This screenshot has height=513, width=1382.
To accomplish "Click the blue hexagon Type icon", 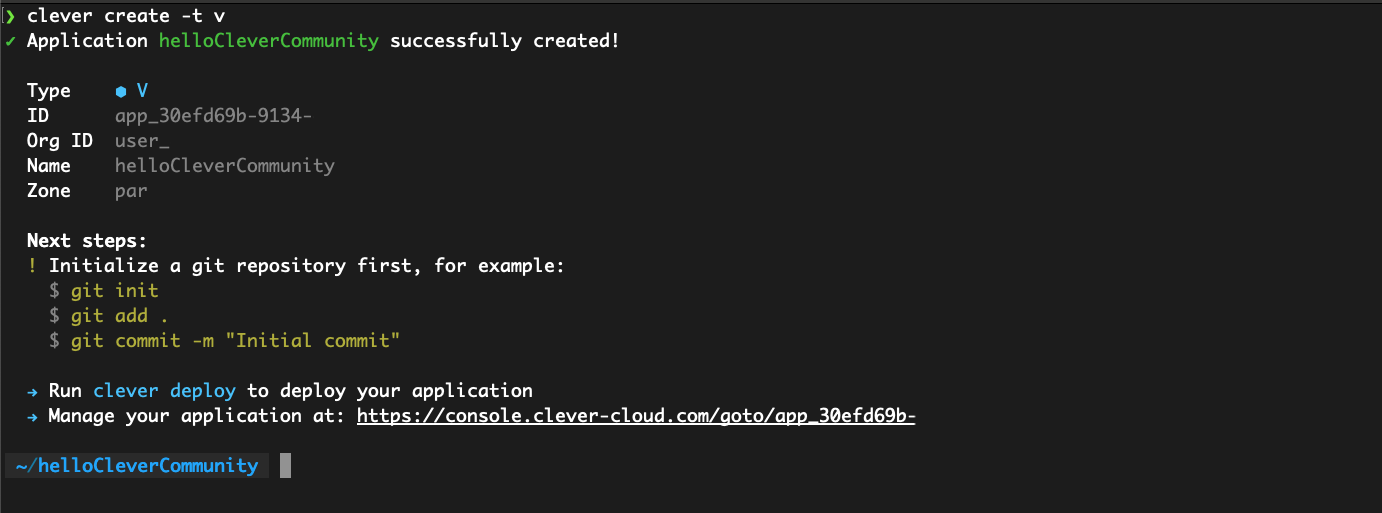I will [121, 91].
